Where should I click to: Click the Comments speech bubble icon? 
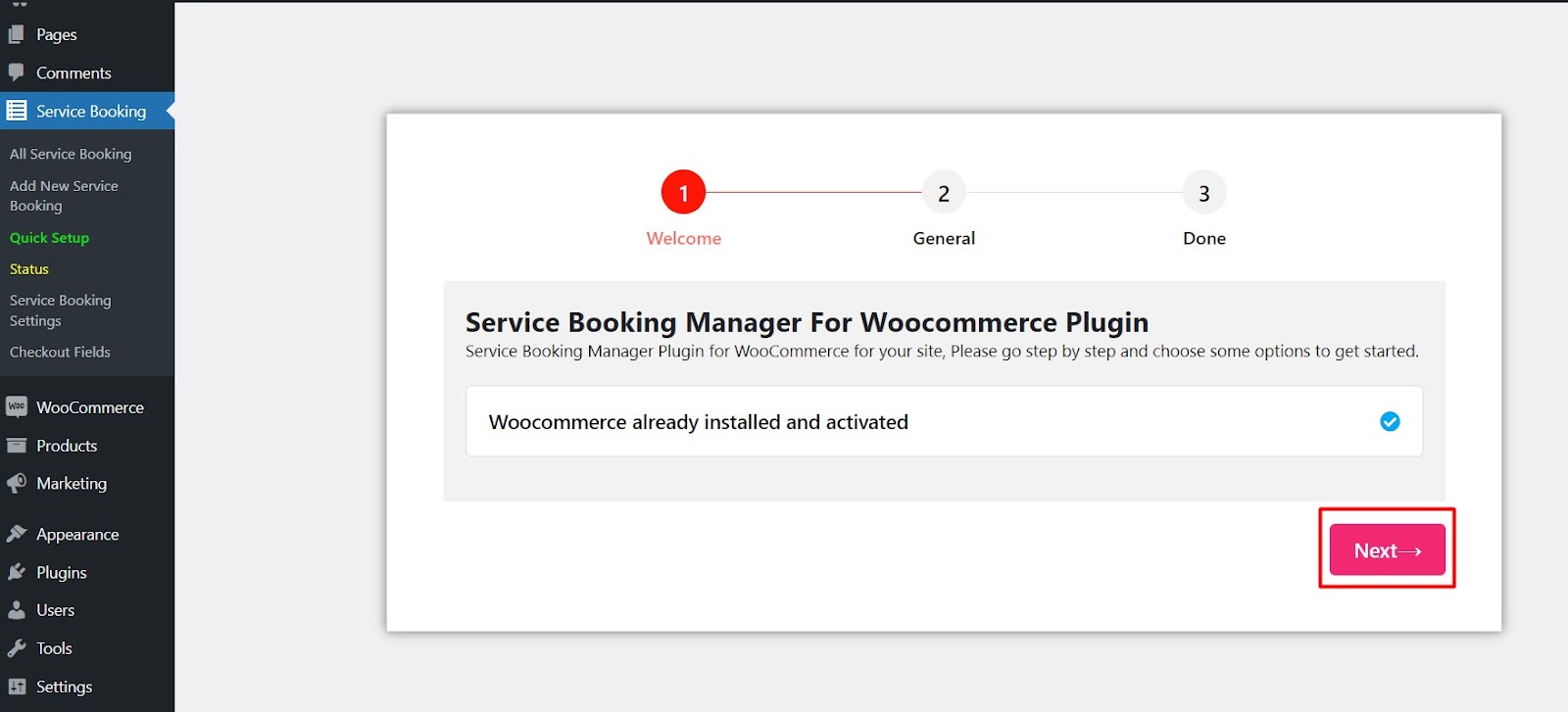tap(16, 72)
